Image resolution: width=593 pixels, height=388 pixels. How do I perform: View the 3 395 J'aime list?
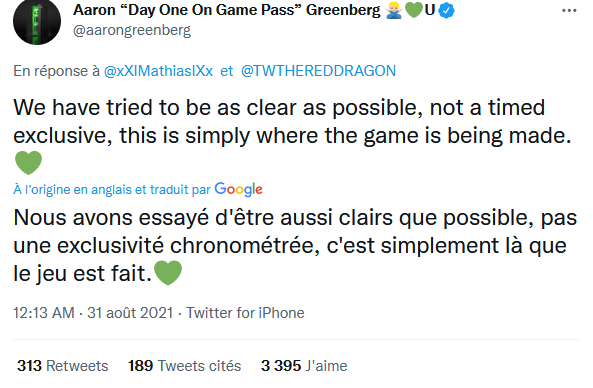[x=304, y=366]
